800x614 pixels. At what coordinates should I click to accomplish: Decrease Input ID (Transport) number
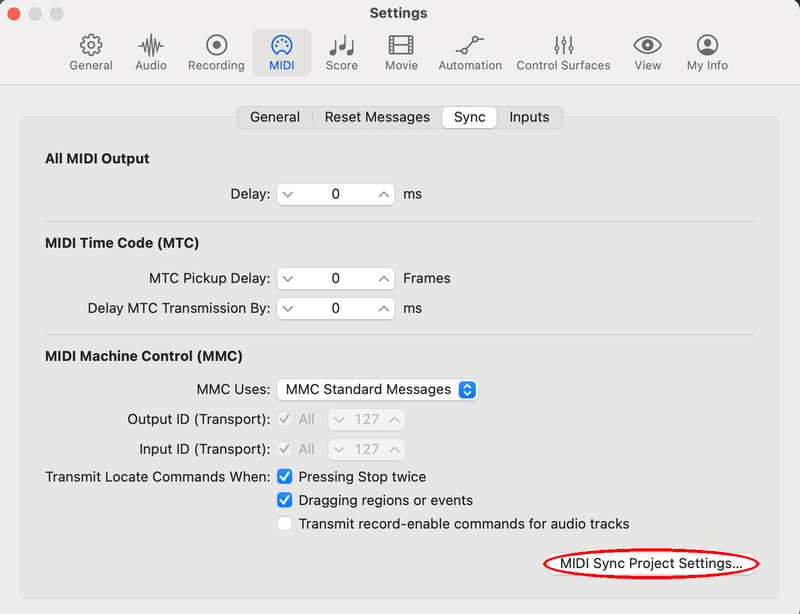tap(339, 450)
